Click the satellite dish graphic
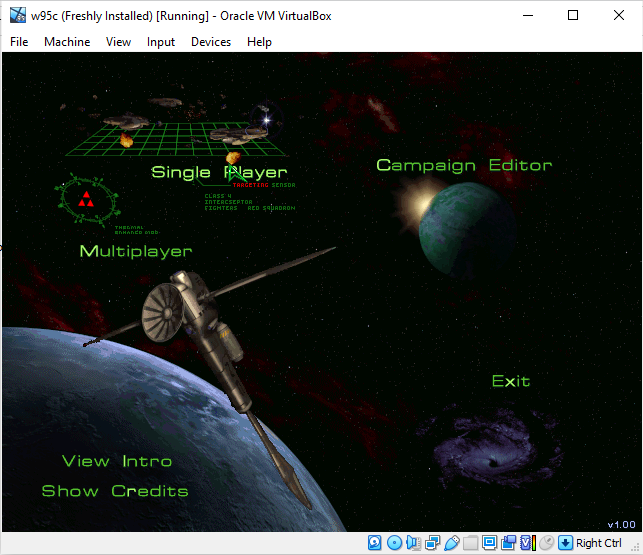Screen dimensions: 643x555 [x=162, y=312]
